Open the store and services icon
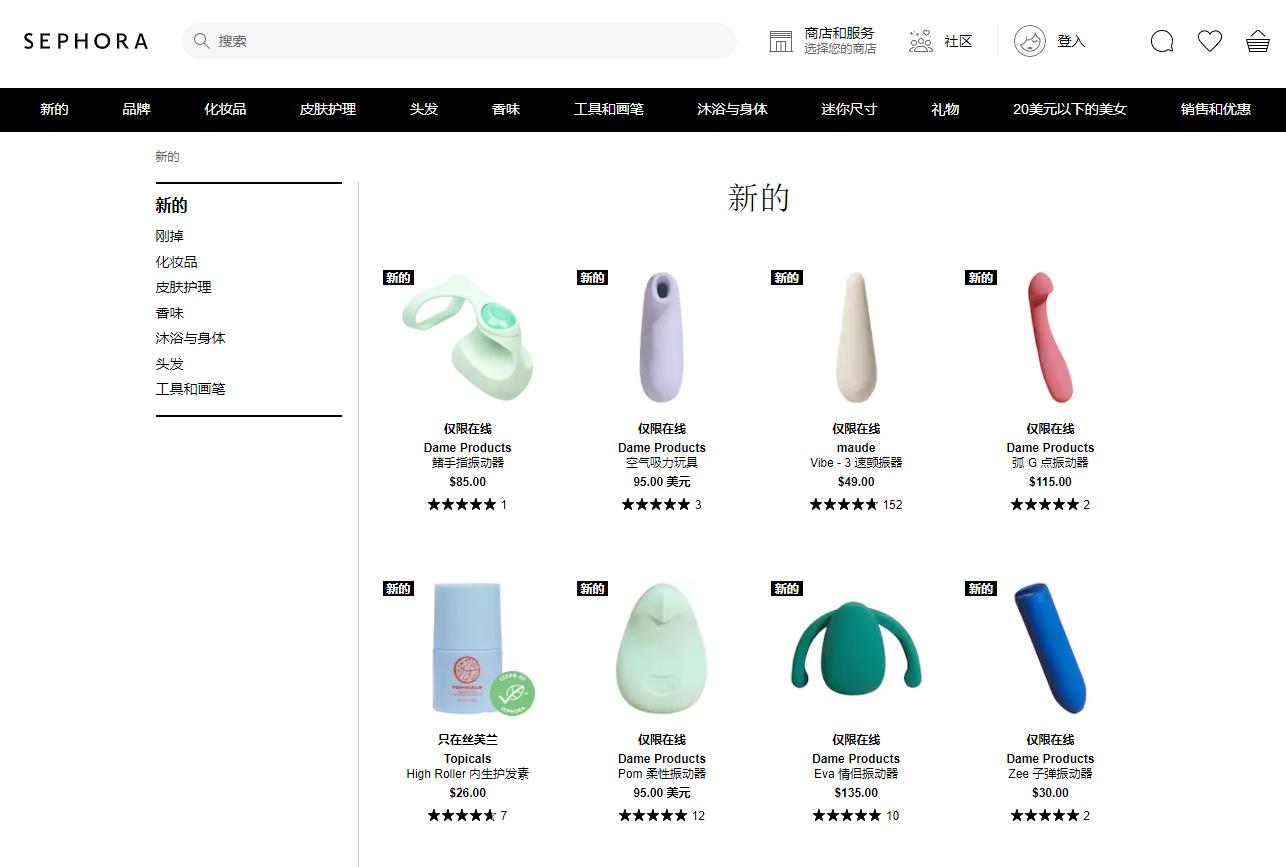 (x=781, y=41)
